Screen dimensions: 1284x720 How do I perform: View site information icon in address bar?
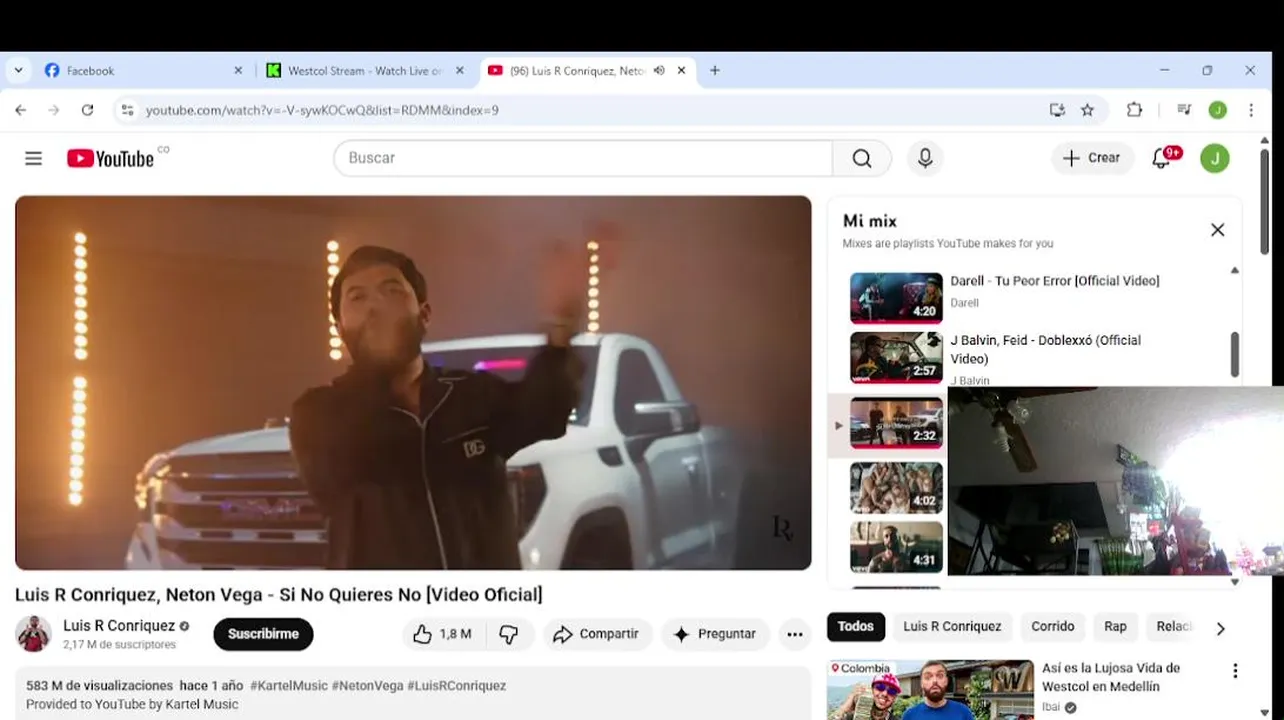[127, 110]
